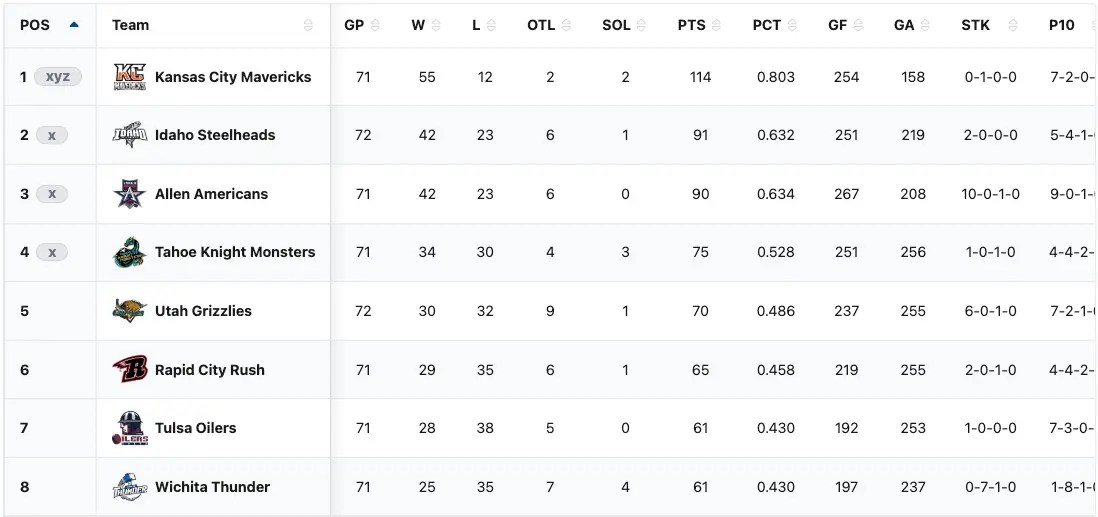Open Utah Grizzlies team link
Image resolution: width=1098 pixels, height=517 pixels.
click(x=203, y=311)
